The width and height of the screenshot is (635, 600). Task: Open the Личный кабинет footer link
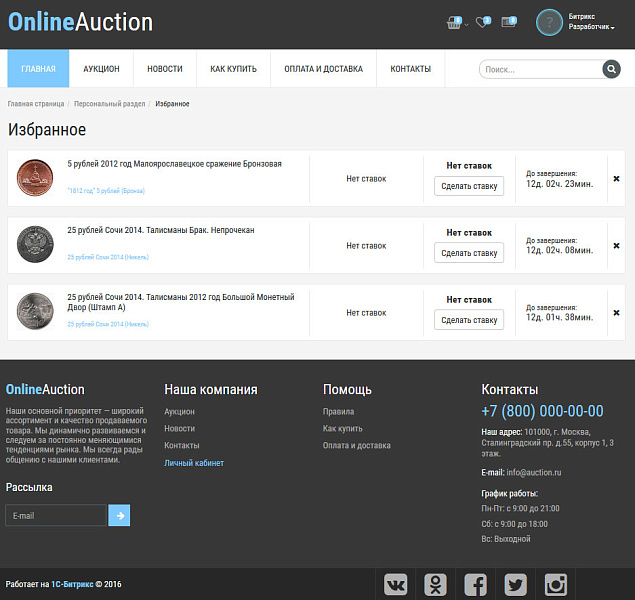194,463
